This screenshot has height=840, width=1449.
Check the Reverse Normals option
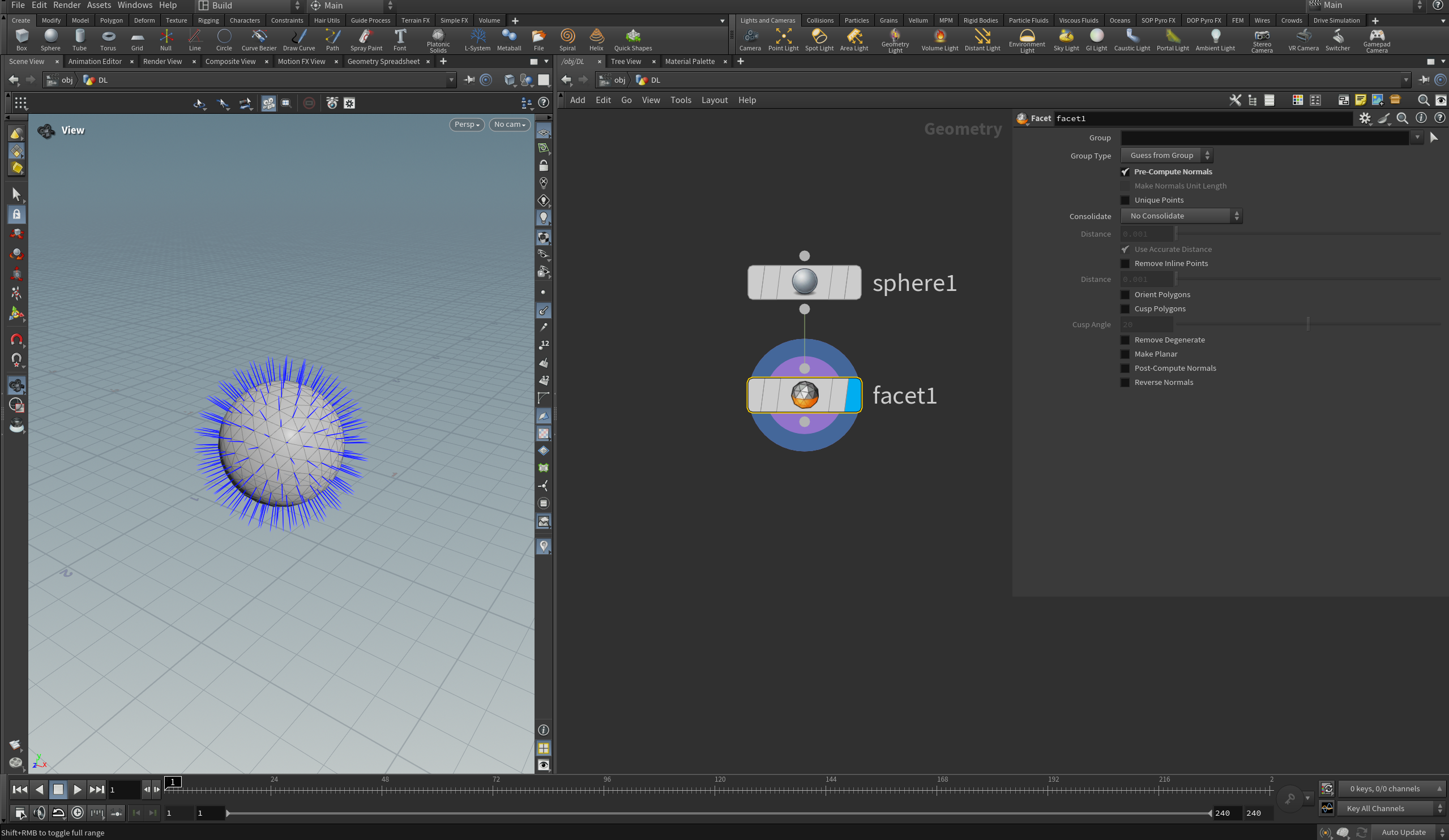pos(1125,382)
